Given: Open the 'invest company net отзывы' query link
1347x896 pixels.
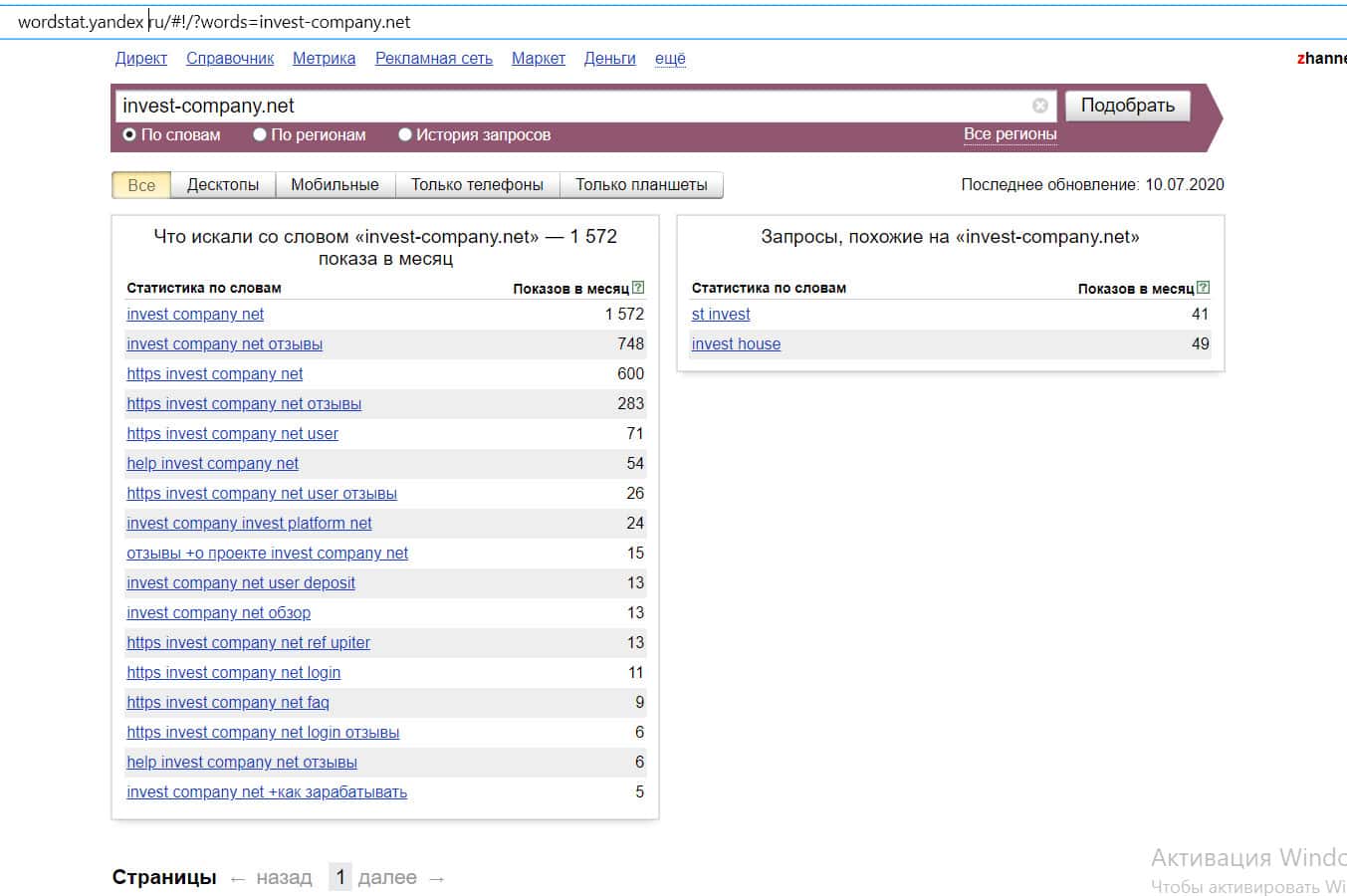Looking at the screenshot, I should pyautogui.click(x=224, y=344).
